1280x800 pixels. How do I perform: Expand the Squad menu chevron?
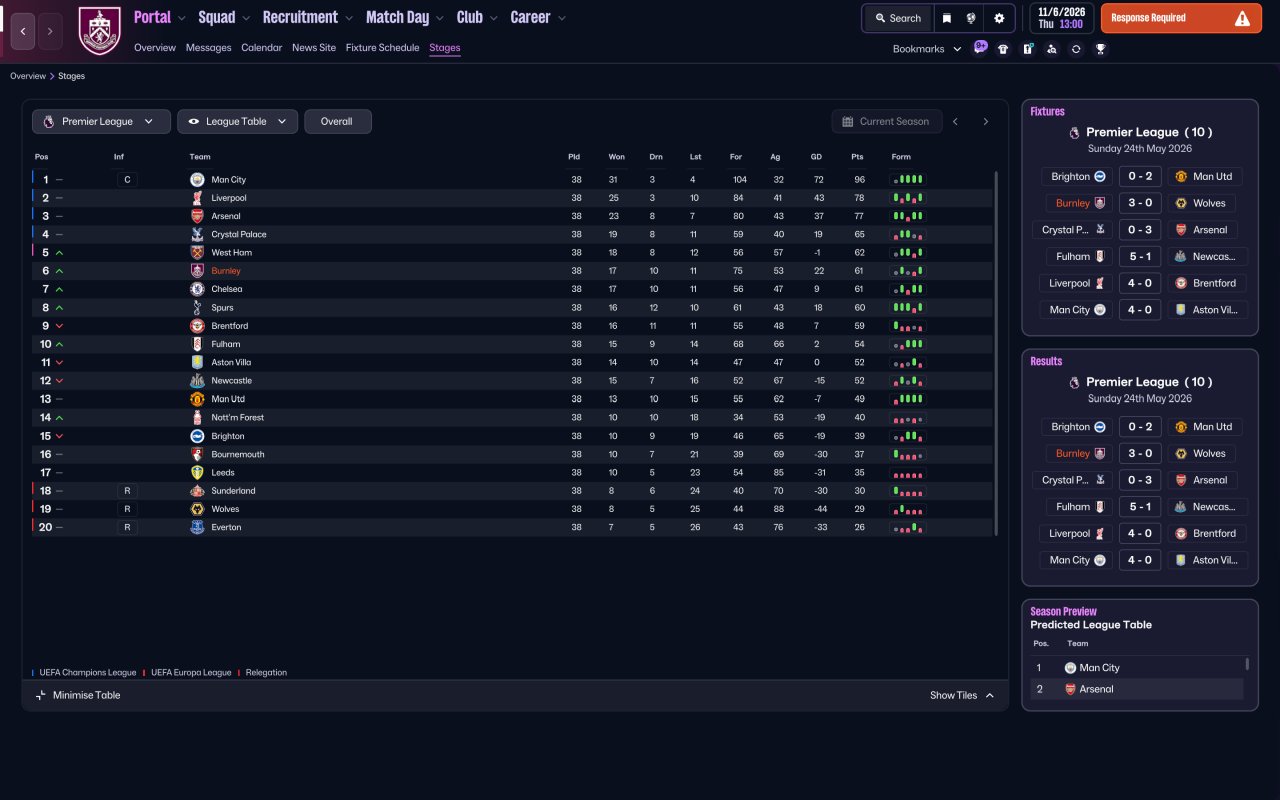click(246, 18)
